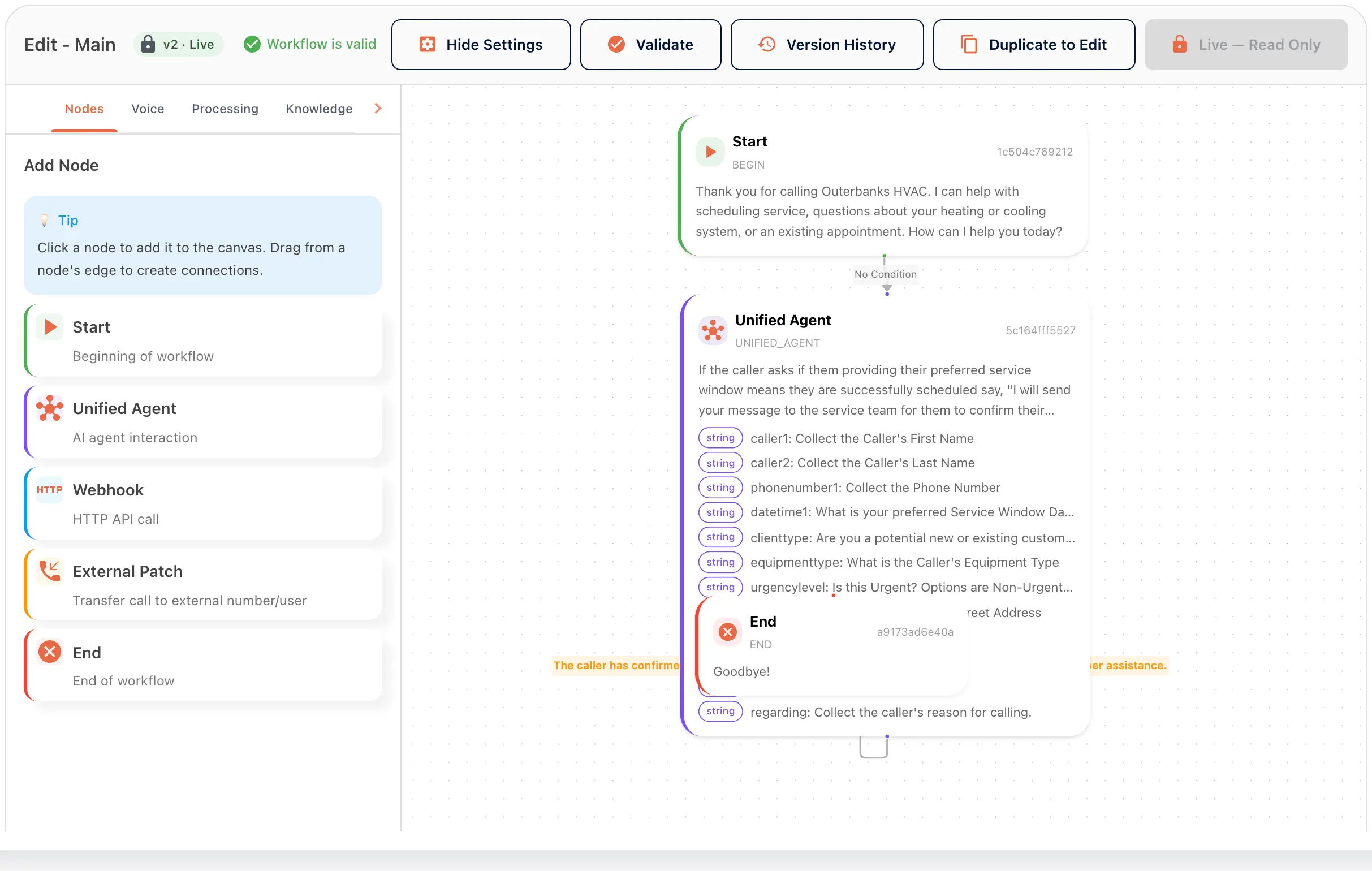Expand more tabs with the chevron arrow
Screen dimensions: 1372x871
(378, 108)
